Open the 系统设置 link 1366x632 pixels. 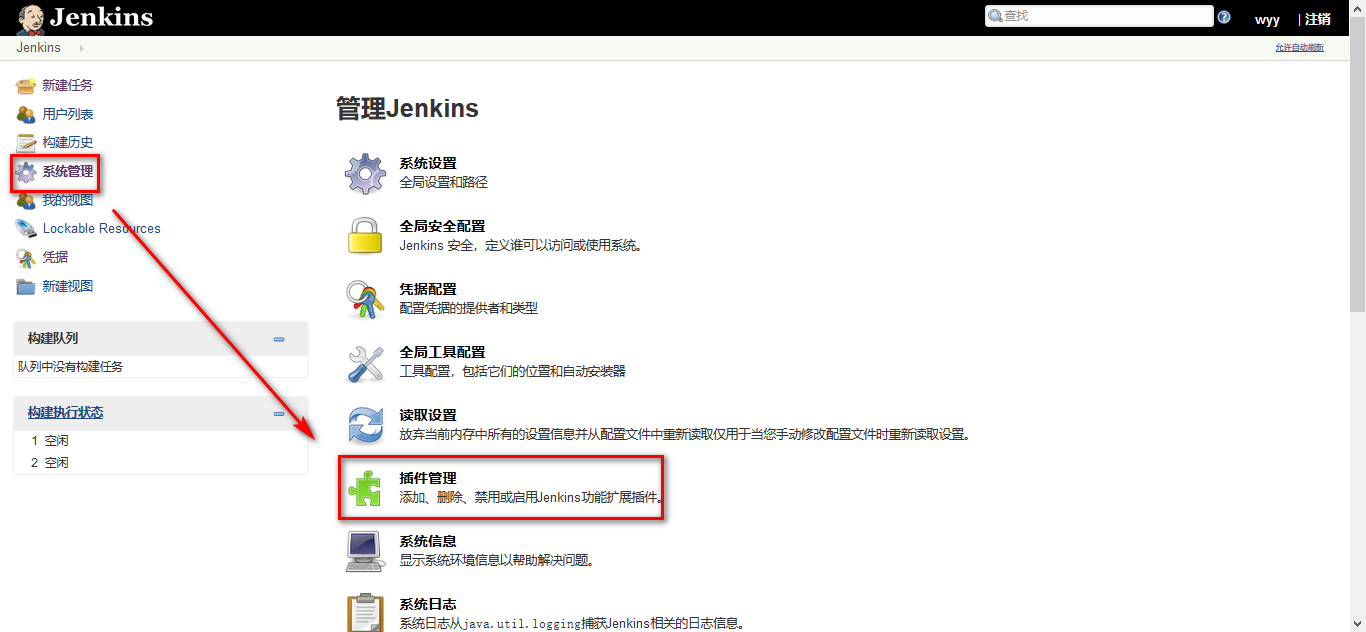pyautogui.click(x=428, y=163)
